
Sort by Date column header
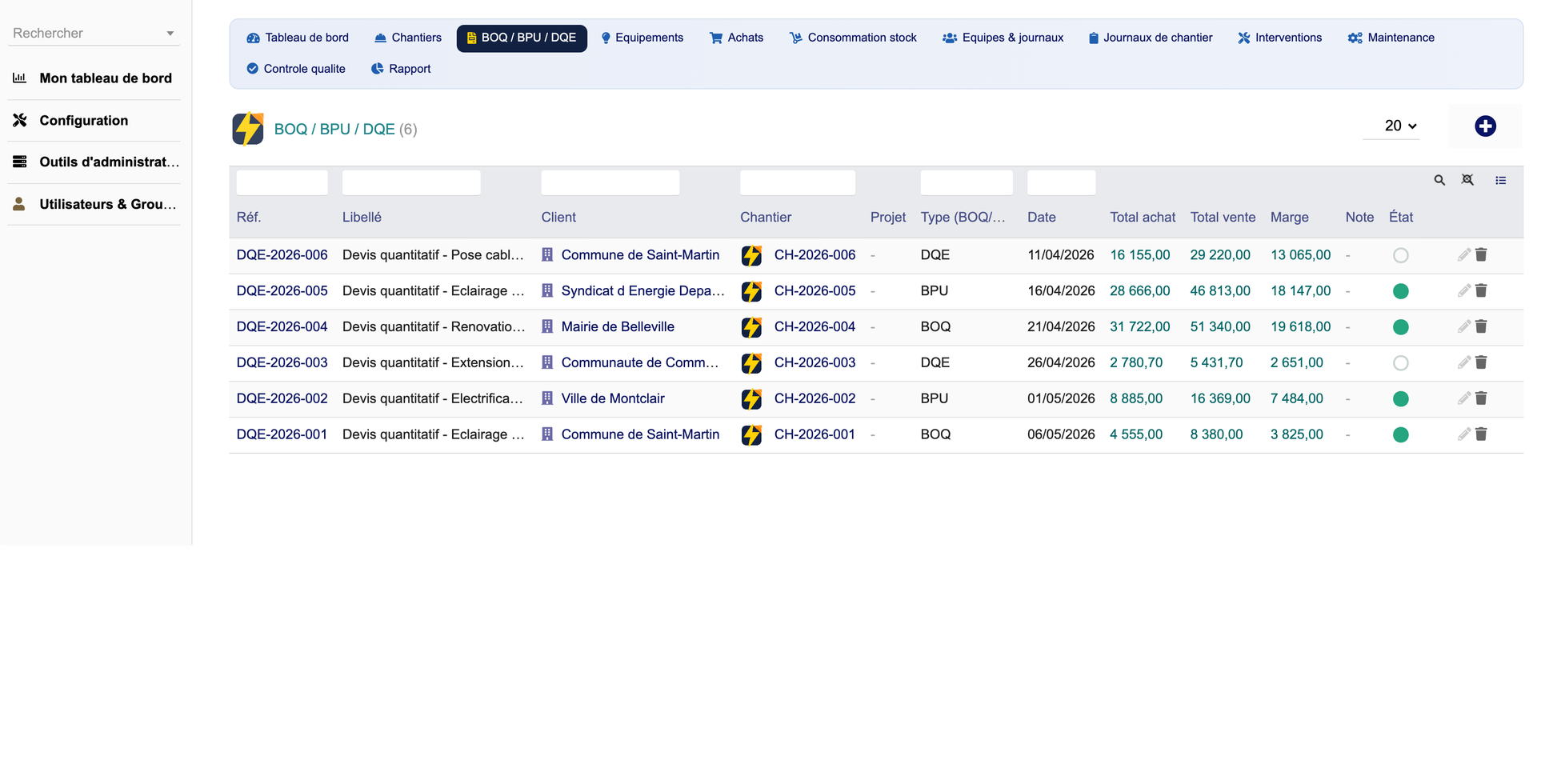(x=1042, y=218)
